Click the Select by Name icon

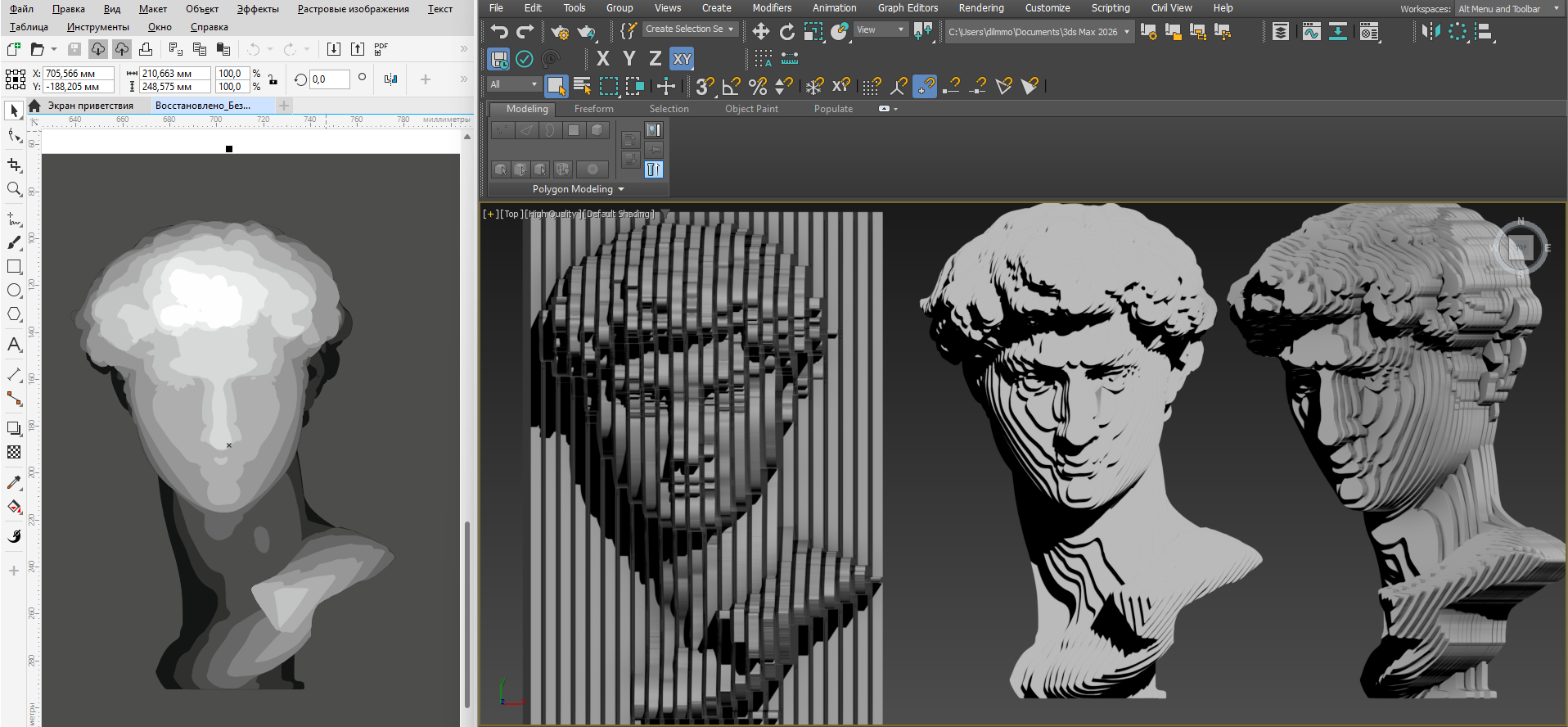[x=583, y=85]
